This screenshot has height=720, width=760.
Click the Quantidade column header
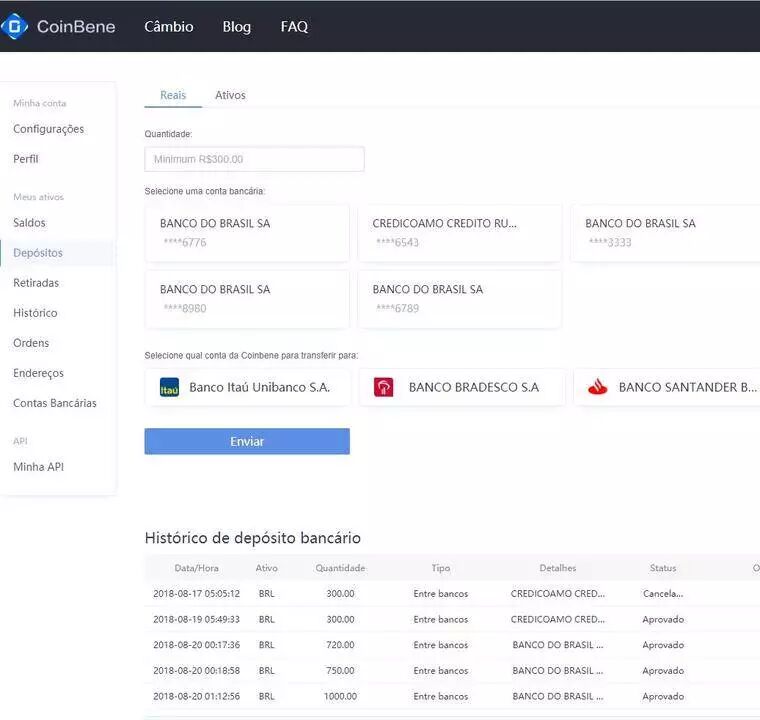tap(340, 568)
